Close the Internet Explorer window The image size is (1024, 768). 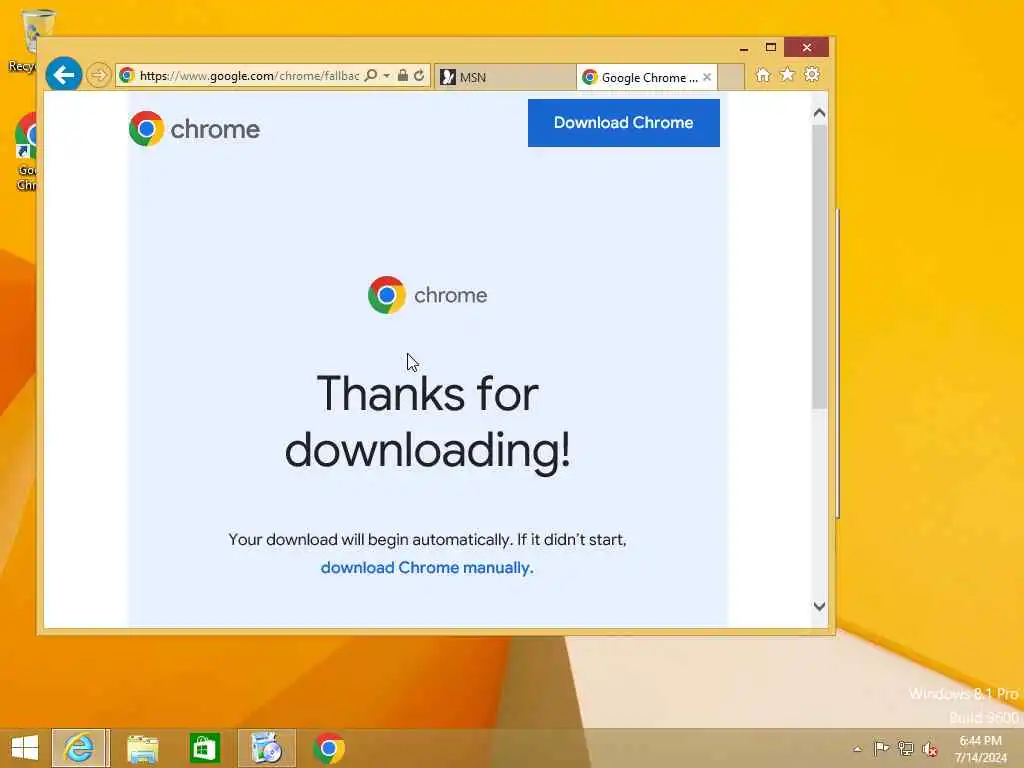(x=807, y=48)
